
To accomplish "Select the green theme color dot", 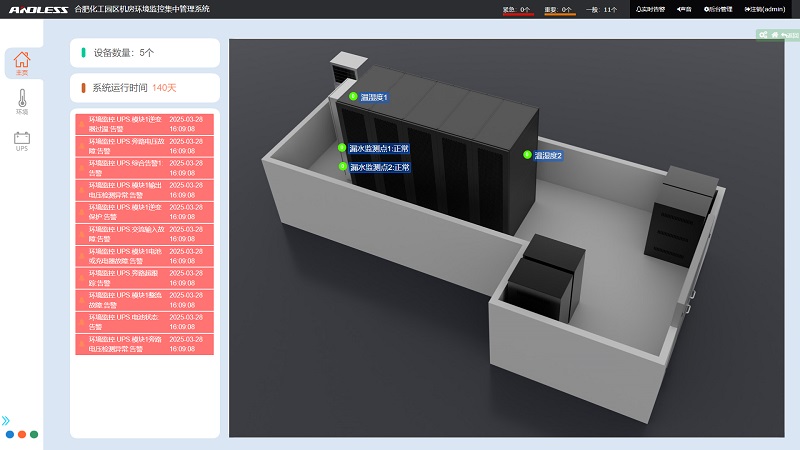I will pyautogui.click(x=34, y=435).
